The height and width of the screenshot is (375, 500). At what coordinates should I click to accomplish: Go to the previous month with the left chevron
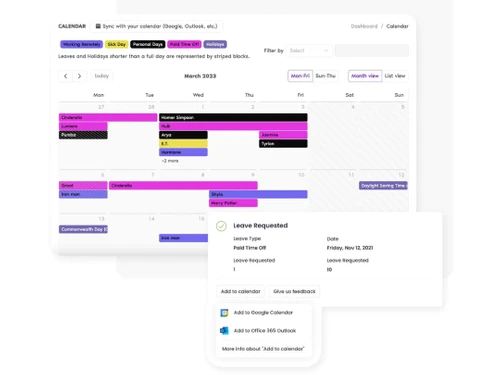(66, 76)
